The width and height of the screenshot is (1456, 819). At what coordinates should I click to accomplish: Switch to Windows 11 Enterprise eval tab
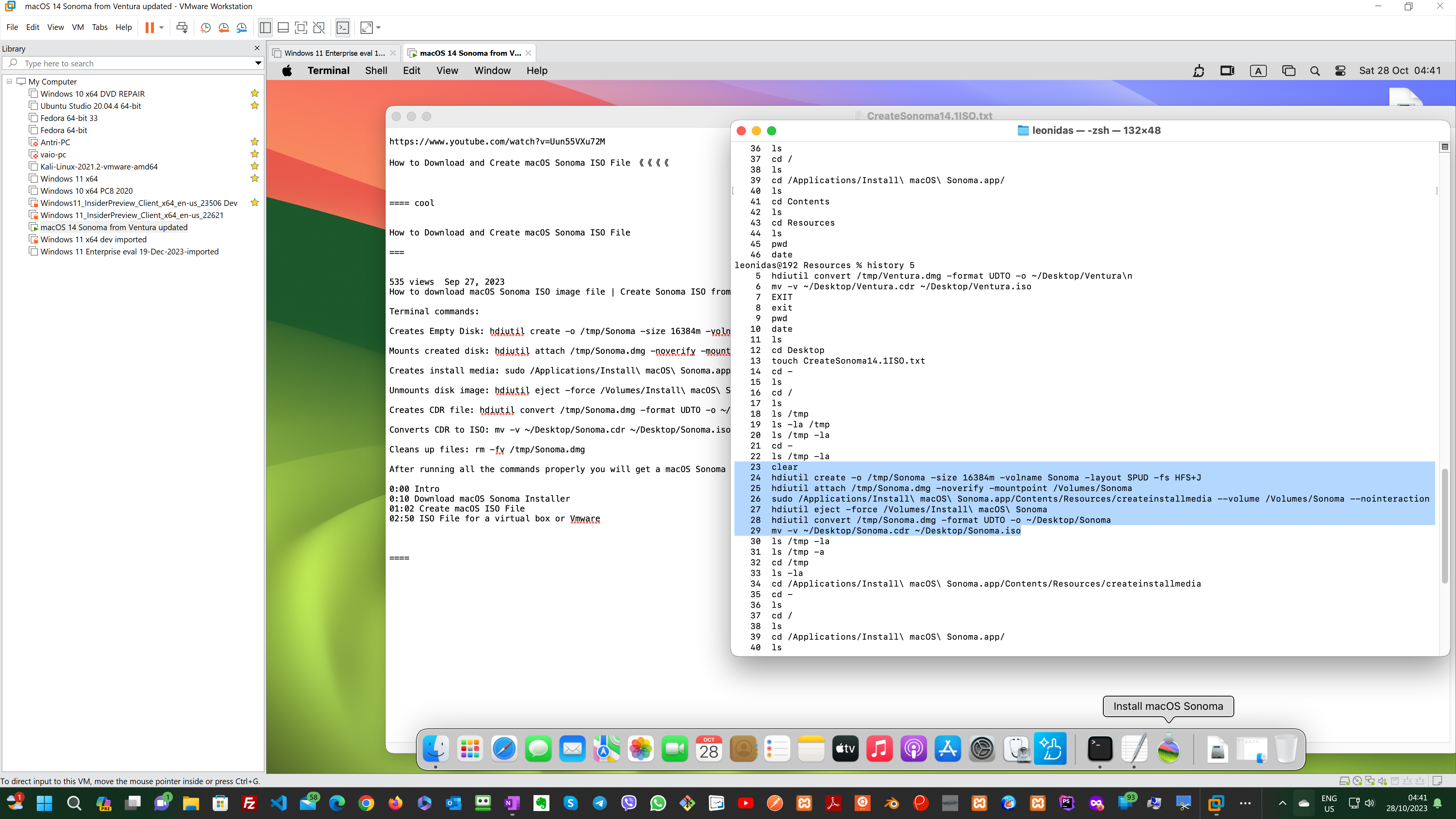click(334, 53)
